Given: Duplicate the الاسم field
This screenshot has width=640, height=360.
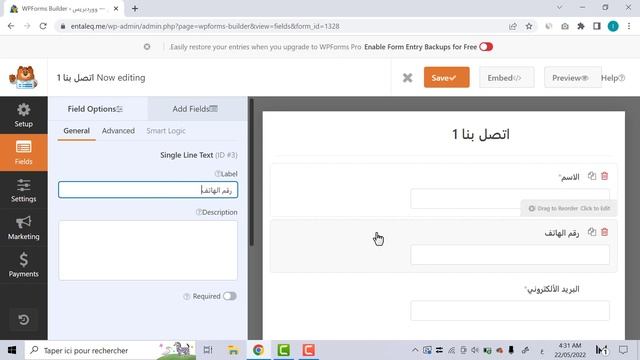Looking at the screenshot, I should (x=592, y=176).
